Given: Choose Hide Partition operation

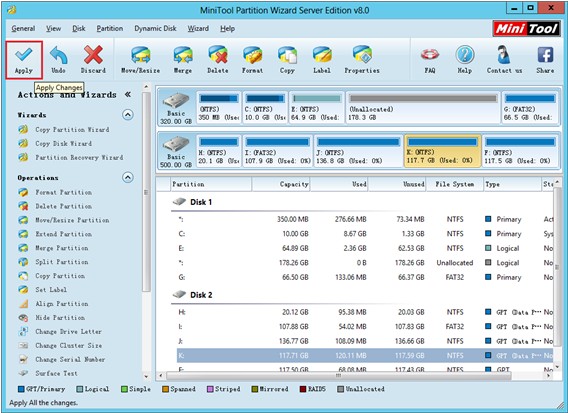Looking at the screenshot, I should pos(60,318).
